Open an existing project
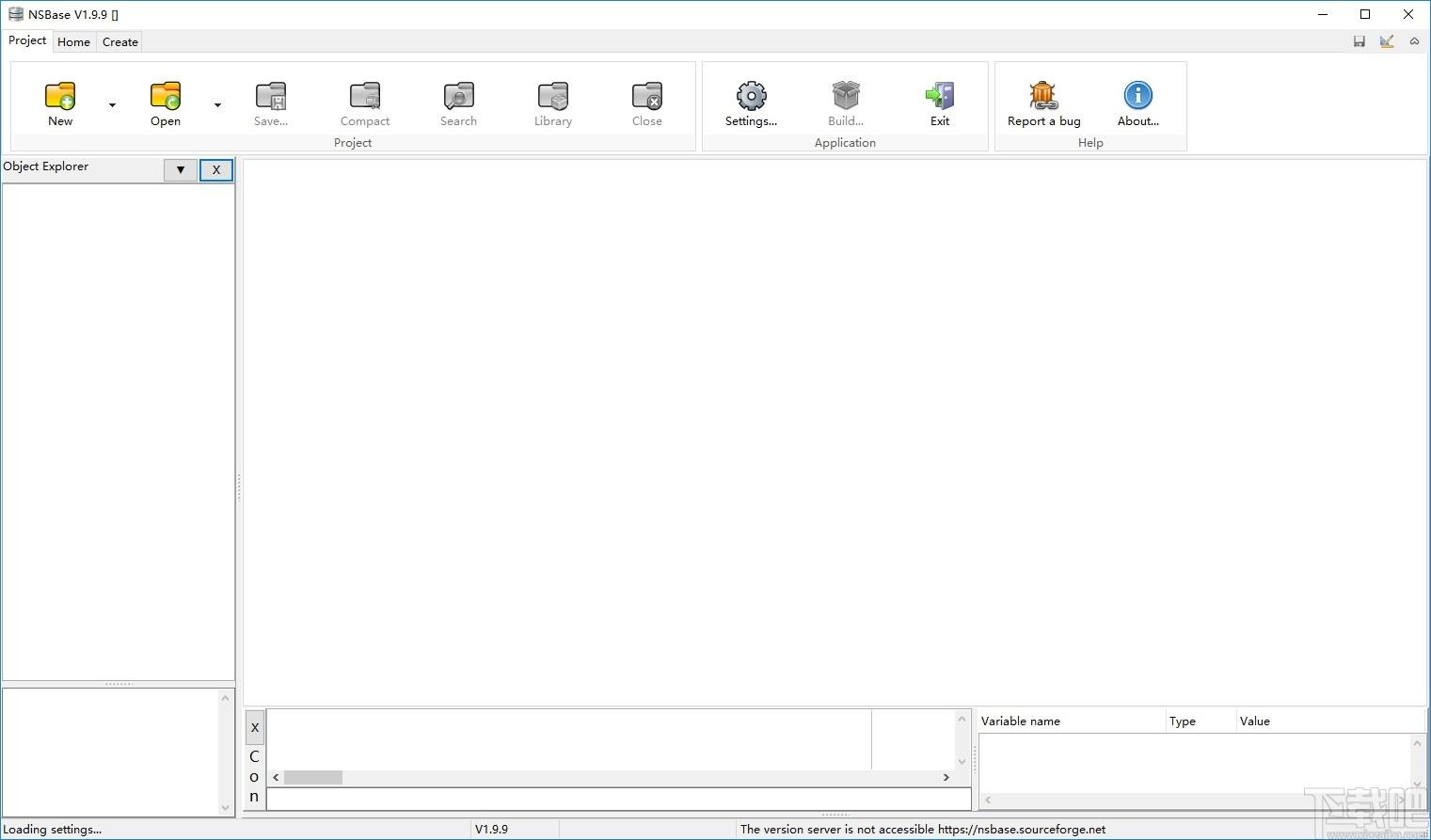Screen dimensions: 1431x840 (x=166, y=103)
